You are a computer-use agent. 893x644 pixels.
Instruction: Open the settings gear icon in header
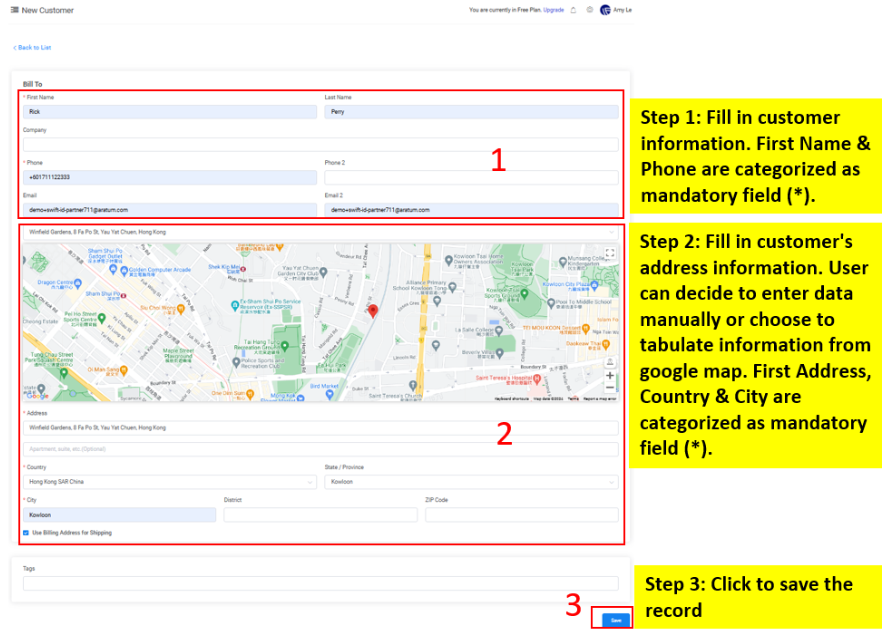pyautogui.click(x=589, y=10)
